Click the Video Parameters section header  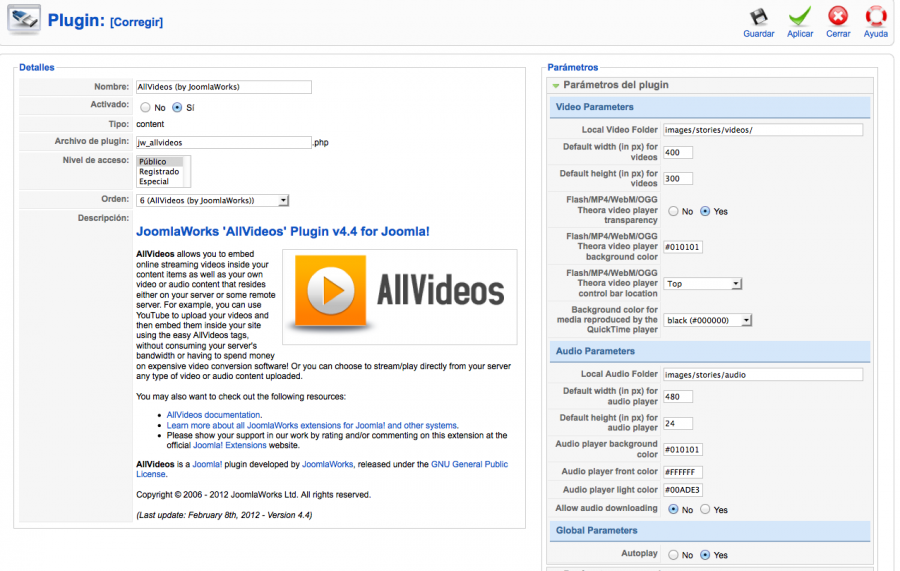[x=710, y=107]
